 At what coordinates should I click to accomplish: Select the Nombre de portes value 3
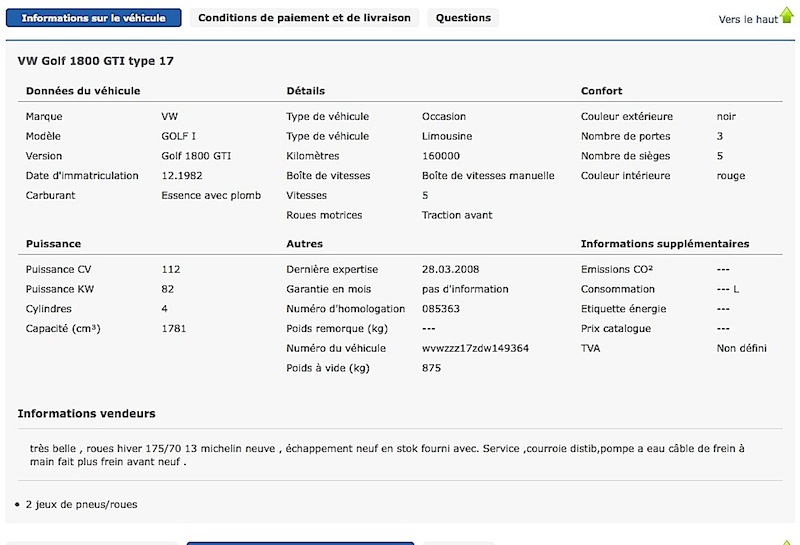(x=719, y=136)
